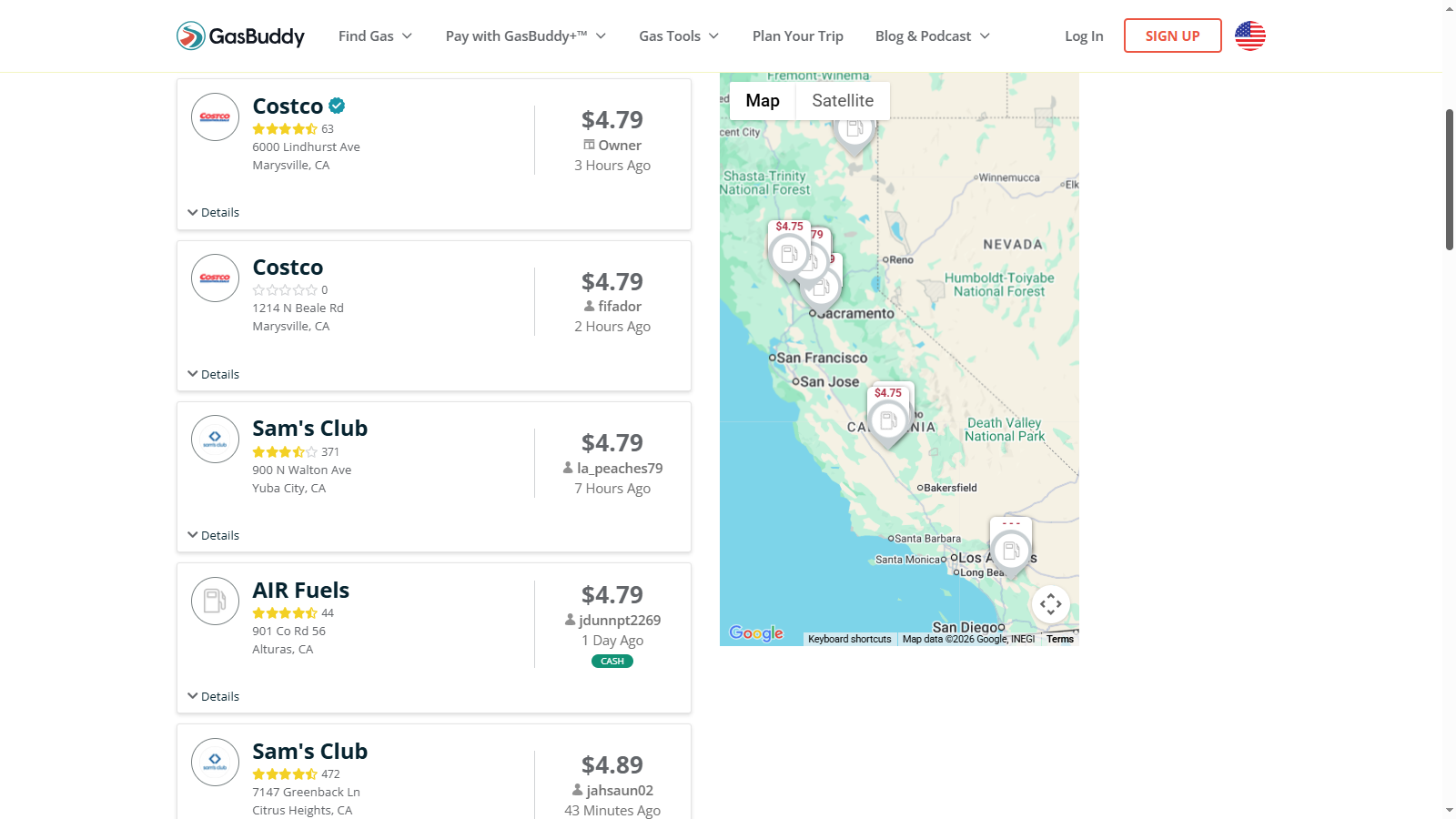Expand Details for Costco on N Beale Rd
The height and width of the screenshot is (819, 1456).
point(214,374)
